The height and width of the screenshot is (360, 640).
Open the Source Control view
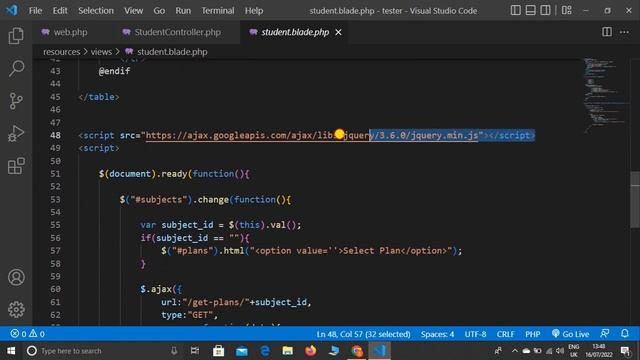[x=16, y=101]
